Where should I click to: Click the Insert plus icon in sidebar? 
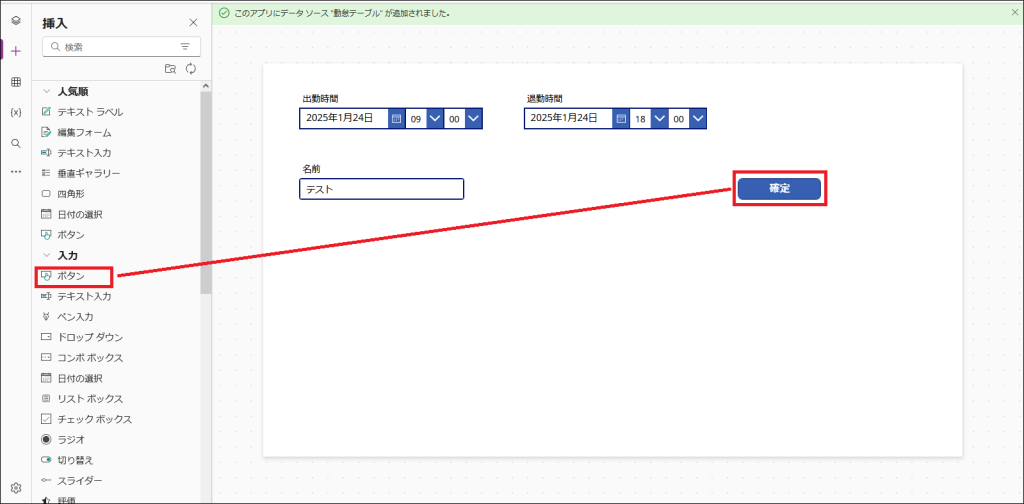pos(15,51)
